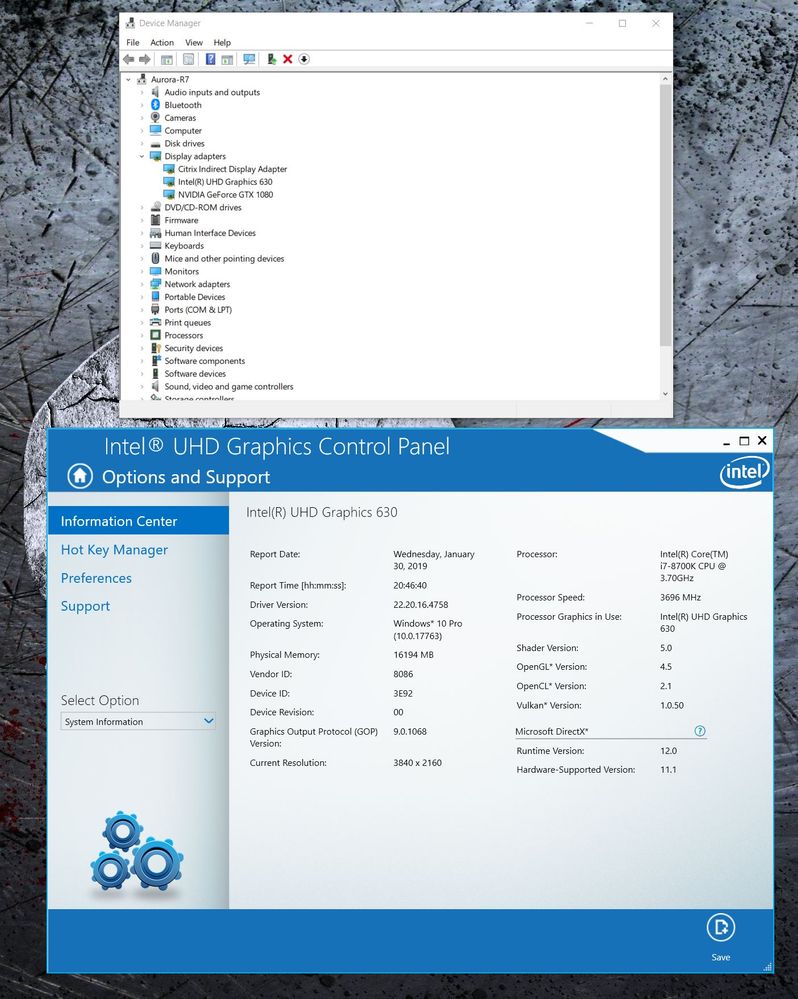Click the Intel logo in the header

[745, 472]
